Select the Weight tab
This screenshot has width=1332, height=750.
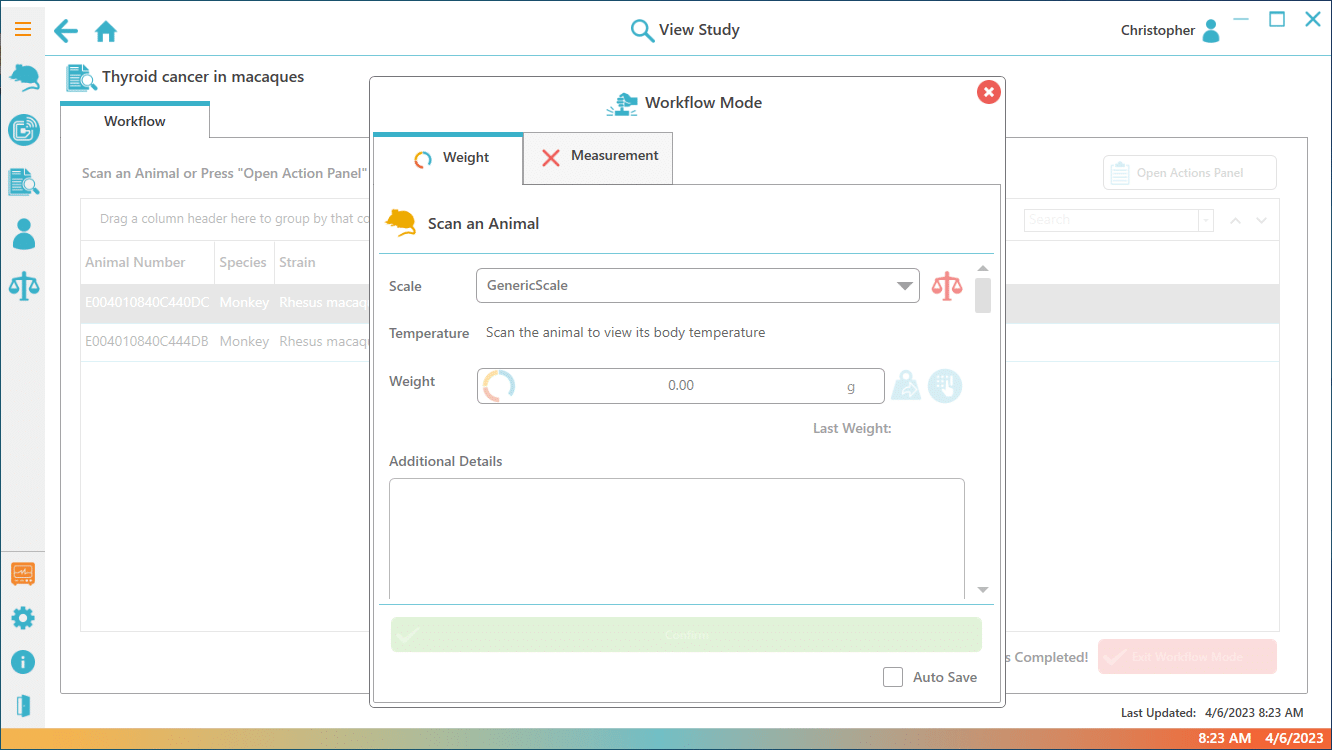pyautogui.click(x=449, y=158)
